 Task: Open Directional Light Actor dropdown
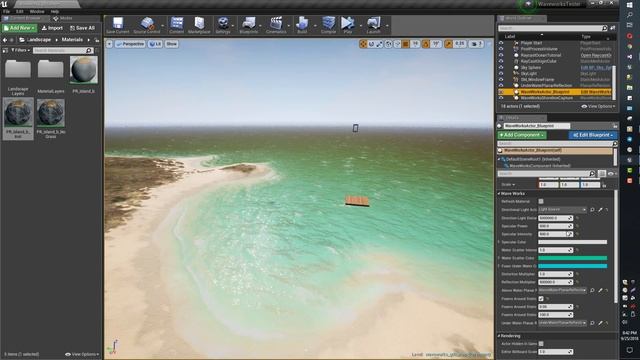[x=562, y=210]
